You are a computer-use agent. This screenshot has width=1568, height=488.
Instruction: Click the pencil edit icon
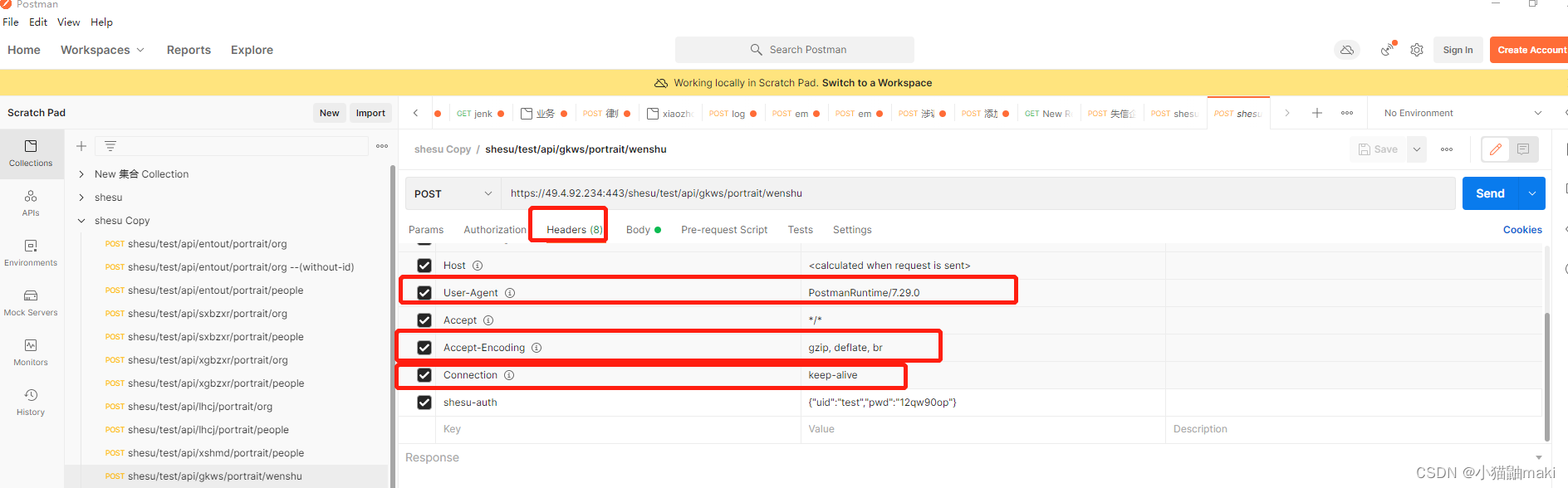pyautogui.click(x=1496, y=149)
